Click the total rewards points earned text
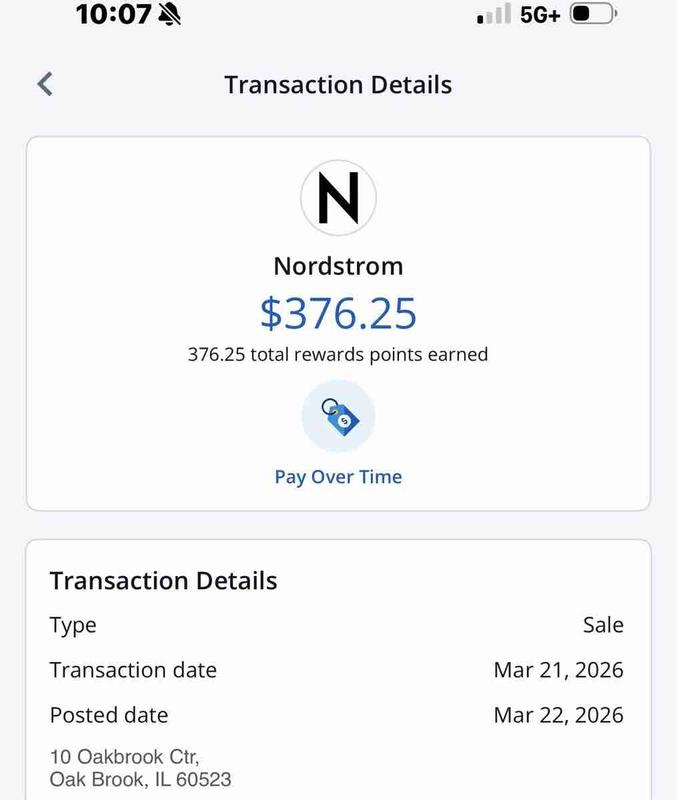 [x=338, y=354]
